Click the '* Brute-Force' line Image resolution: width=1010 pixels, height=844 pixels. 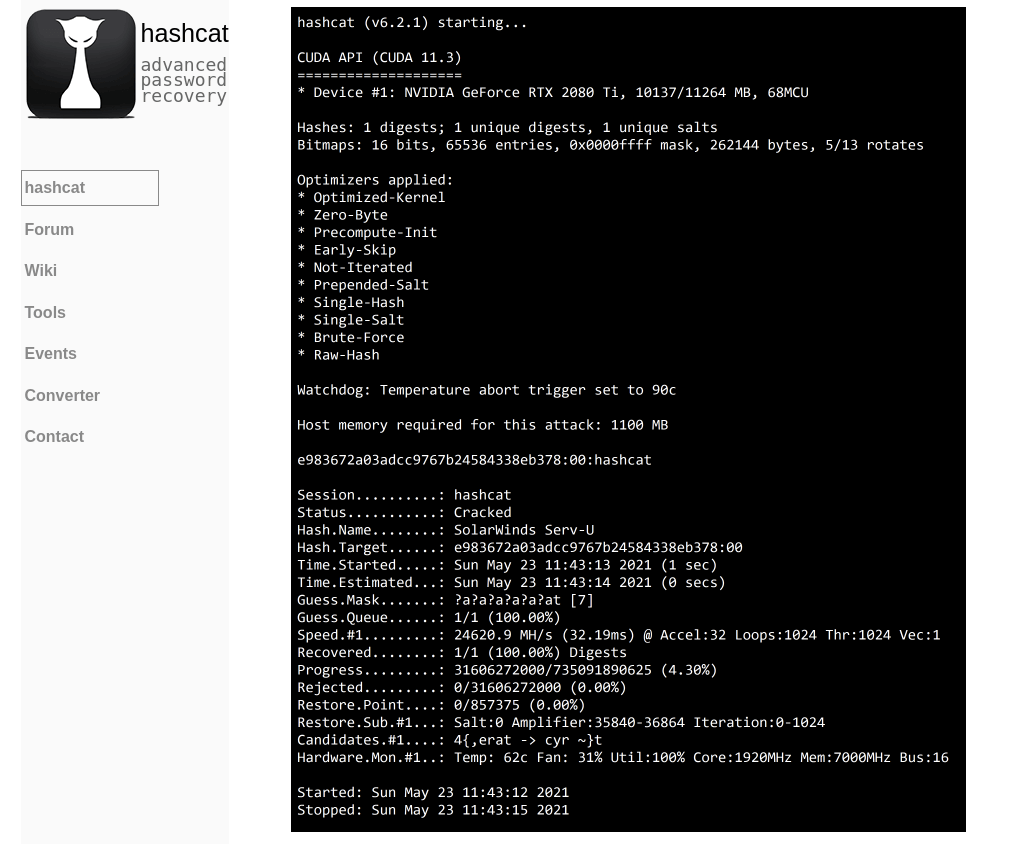350,337
